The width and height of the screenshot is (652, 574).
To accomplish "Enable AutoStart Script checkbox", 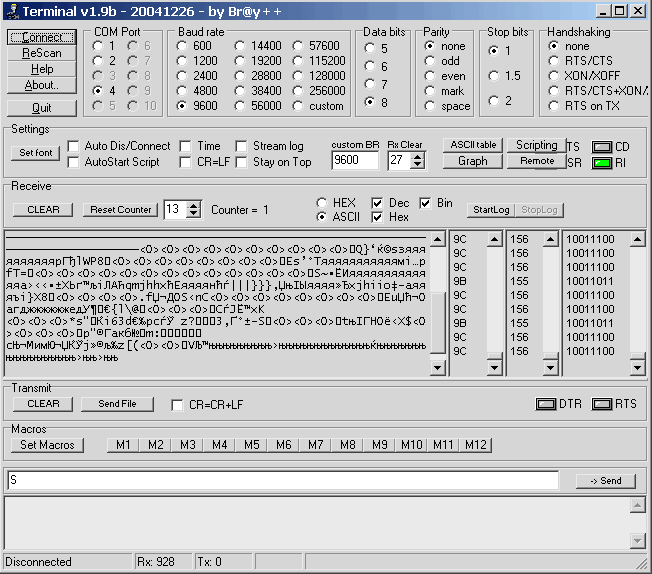I will click(74, 162).
